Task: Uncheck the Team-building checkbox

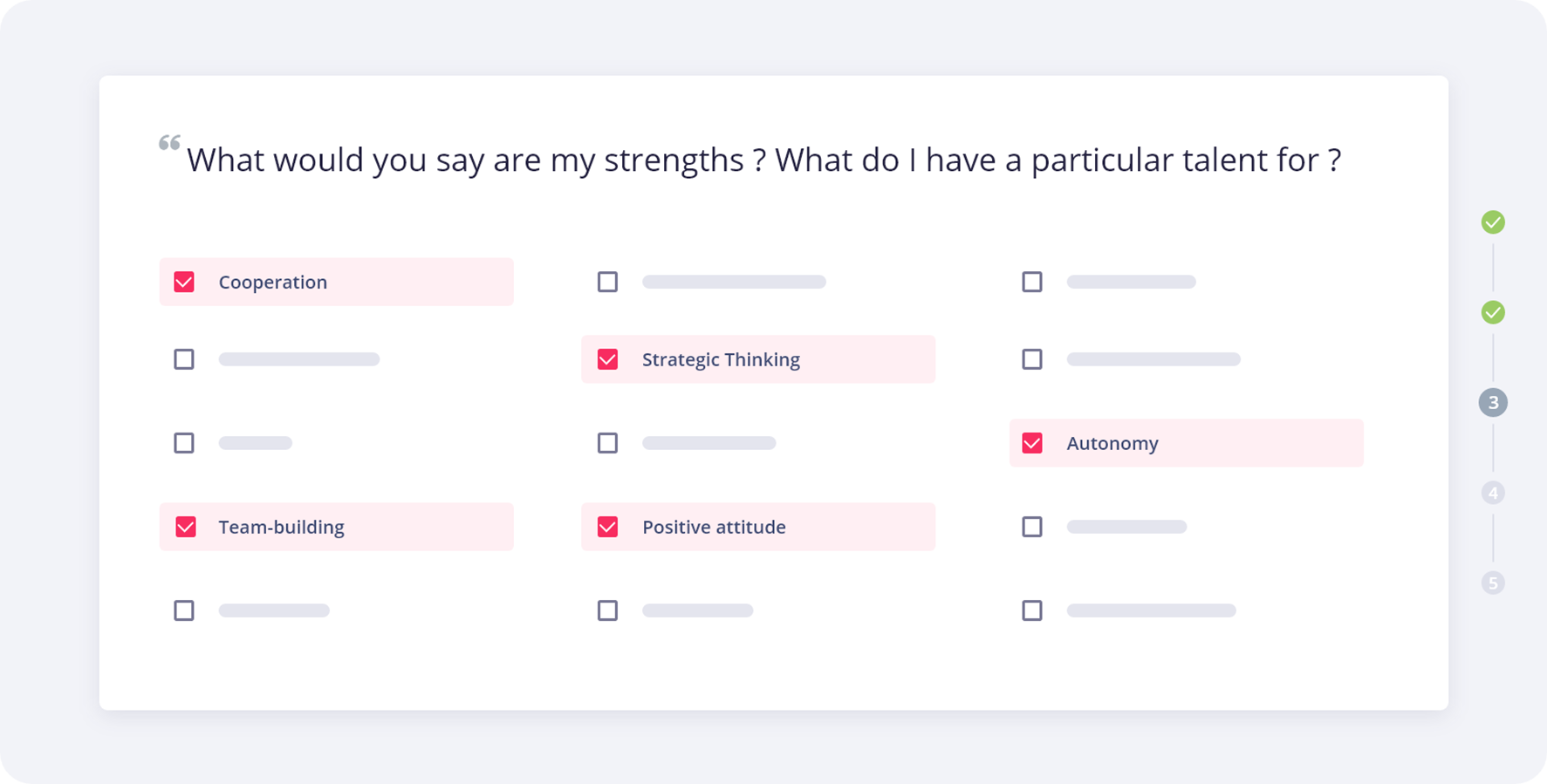Action: (x=185, y=527)
